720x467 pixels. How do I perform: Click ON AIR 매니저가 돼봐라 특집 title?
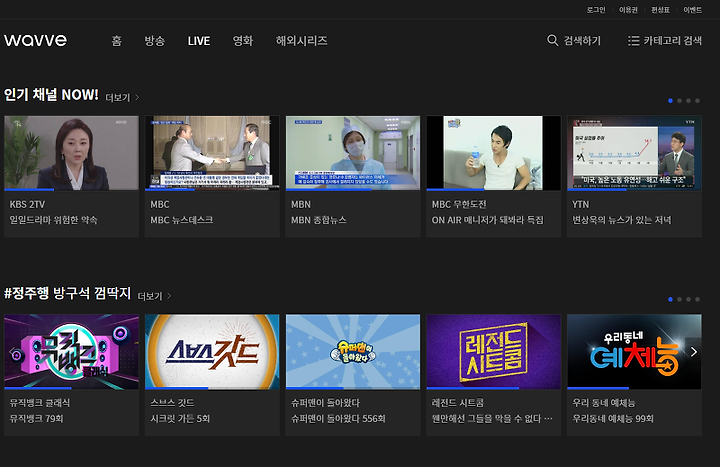click(488, 220)
